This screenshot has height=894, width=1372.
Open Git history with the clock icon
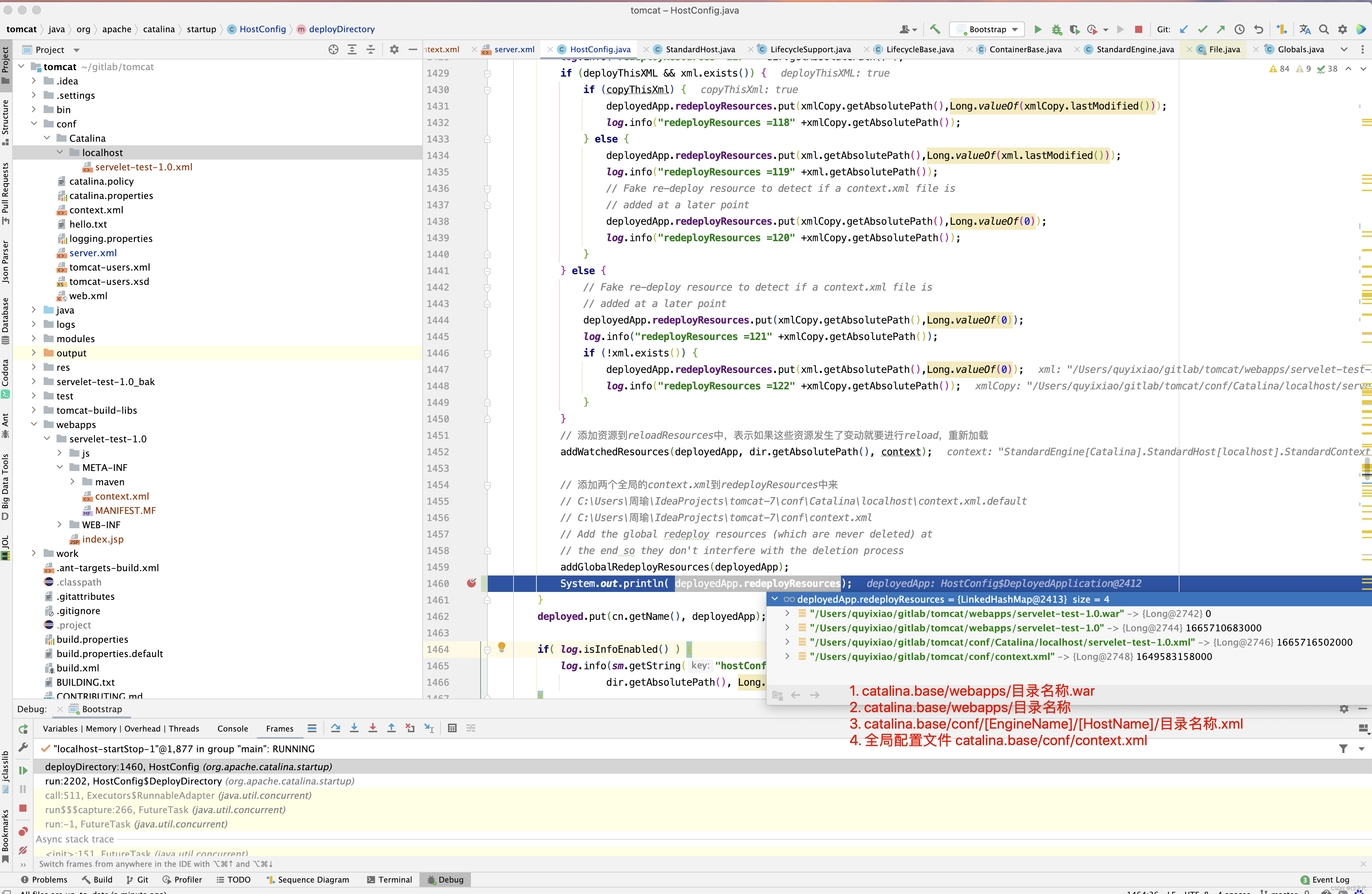[x=1239, y=29]
